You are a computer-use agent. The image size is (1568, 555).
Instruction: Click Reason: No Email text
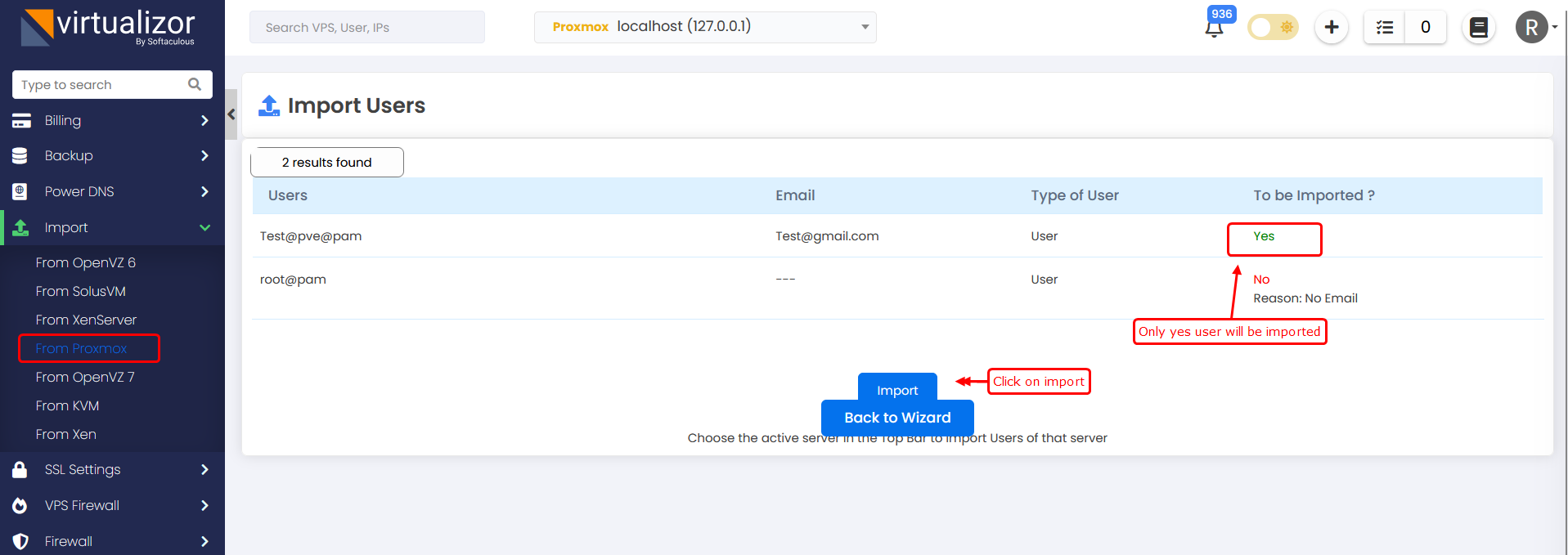point(1305,298)
